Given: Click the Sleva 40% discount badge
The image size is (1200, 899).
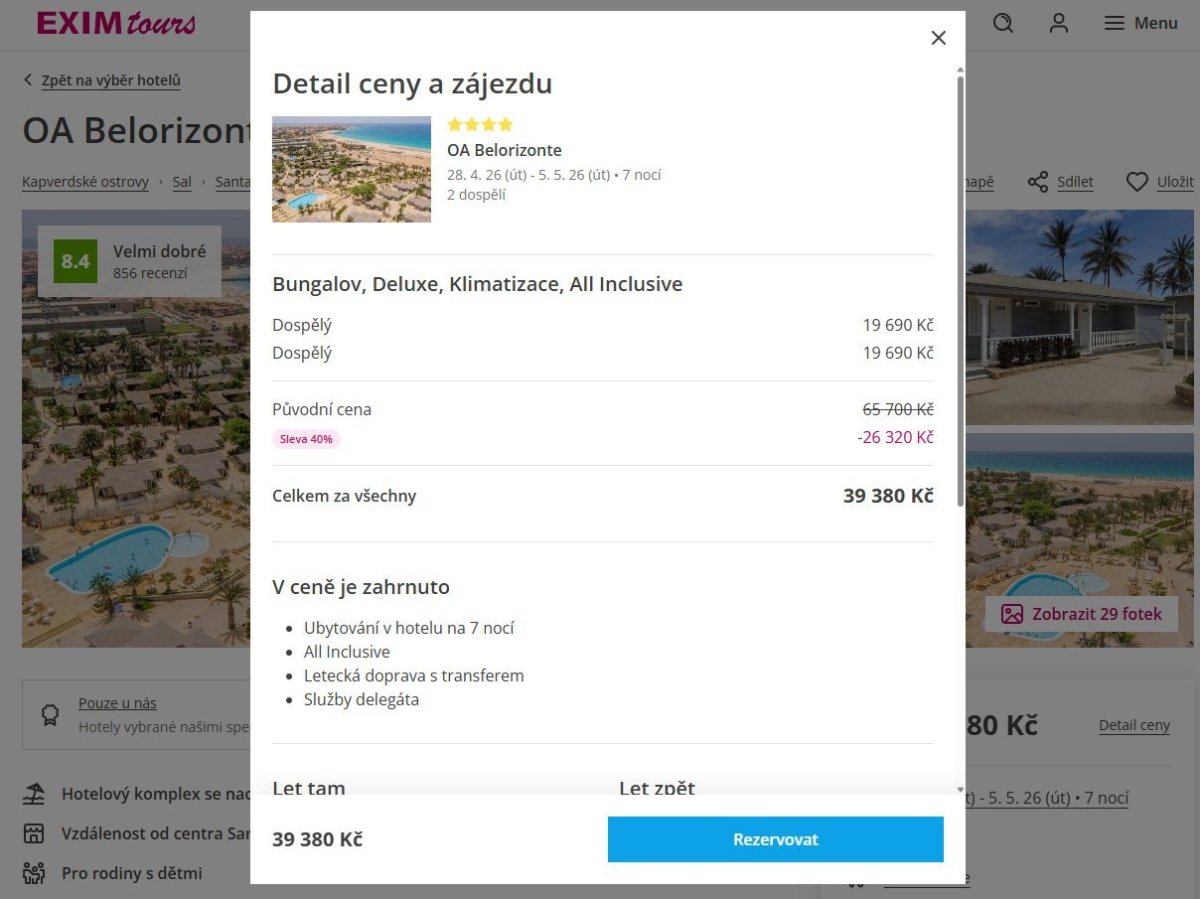Looking at the screenshot, I should point(306,439).
